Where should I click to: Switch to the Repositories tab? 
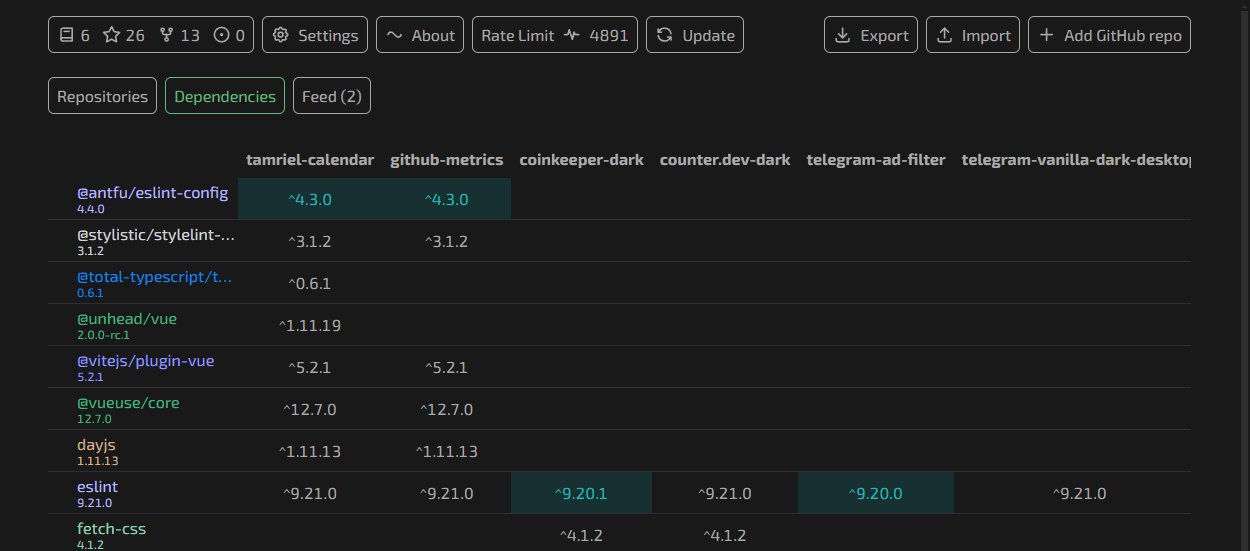[102, 96]
